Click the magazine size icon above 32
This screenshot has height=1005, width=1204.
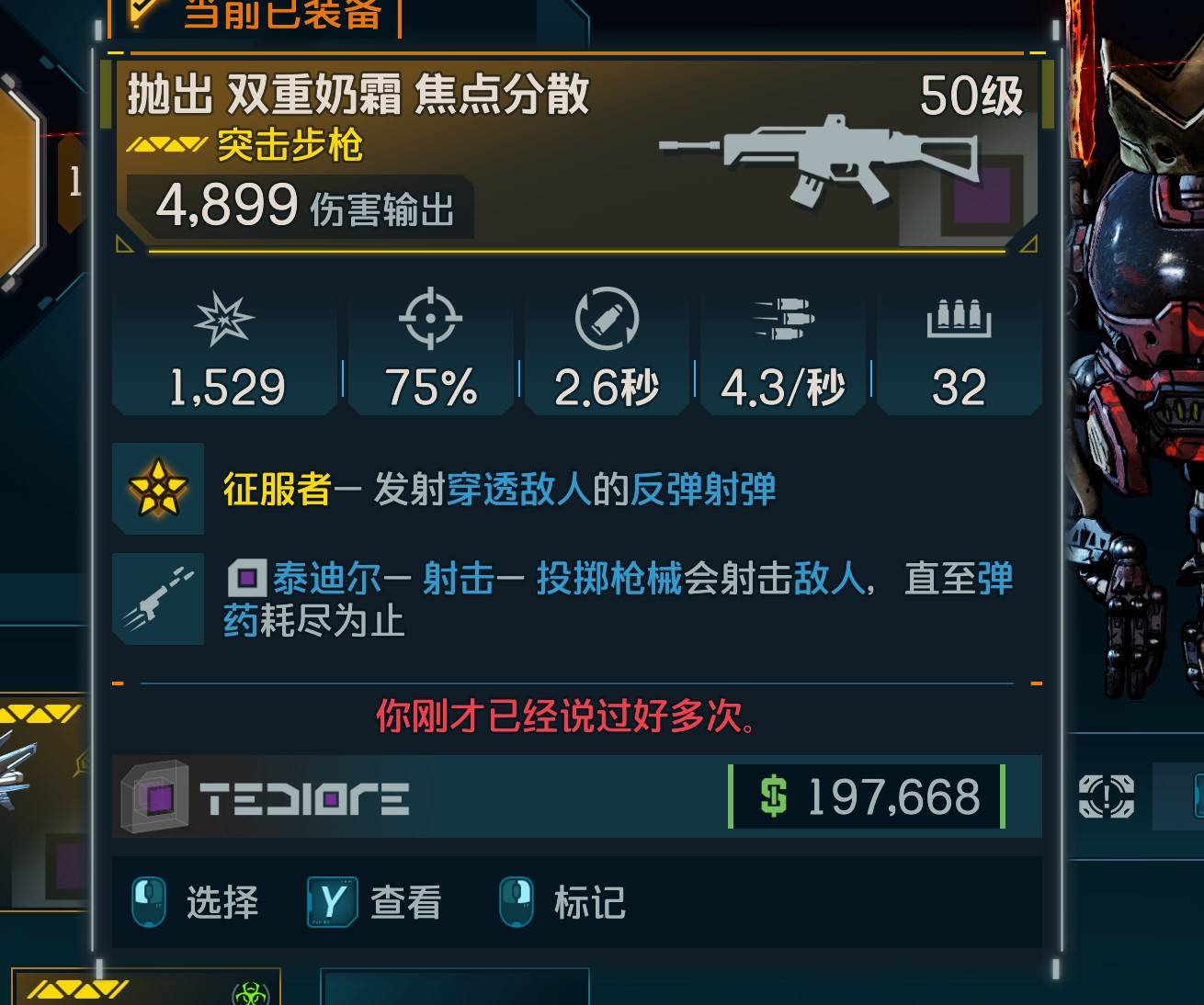tap(959, 319)
